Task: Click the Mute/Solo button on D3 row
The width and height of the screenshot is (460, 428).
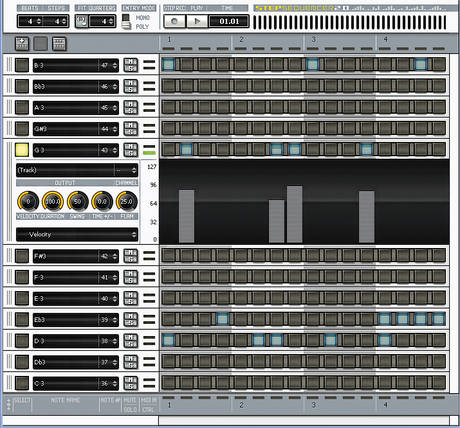Action: (x=131, y=341)
